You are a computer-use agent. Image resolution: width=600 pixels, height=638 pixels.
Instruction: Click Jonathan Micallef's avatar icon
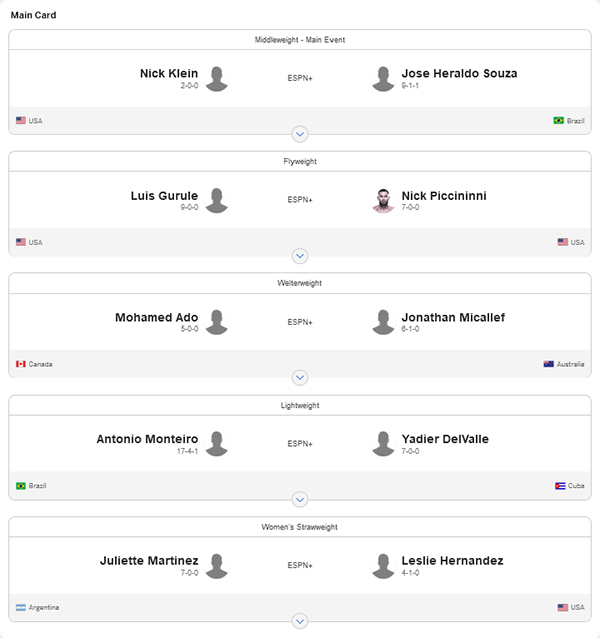[x=383, y=322]
